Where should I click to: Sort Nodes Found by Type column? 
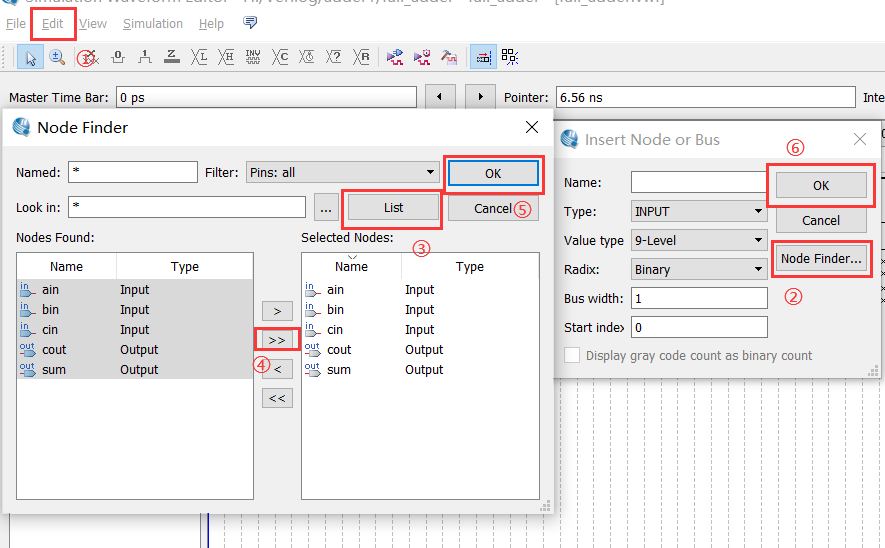tap(185, 266)
